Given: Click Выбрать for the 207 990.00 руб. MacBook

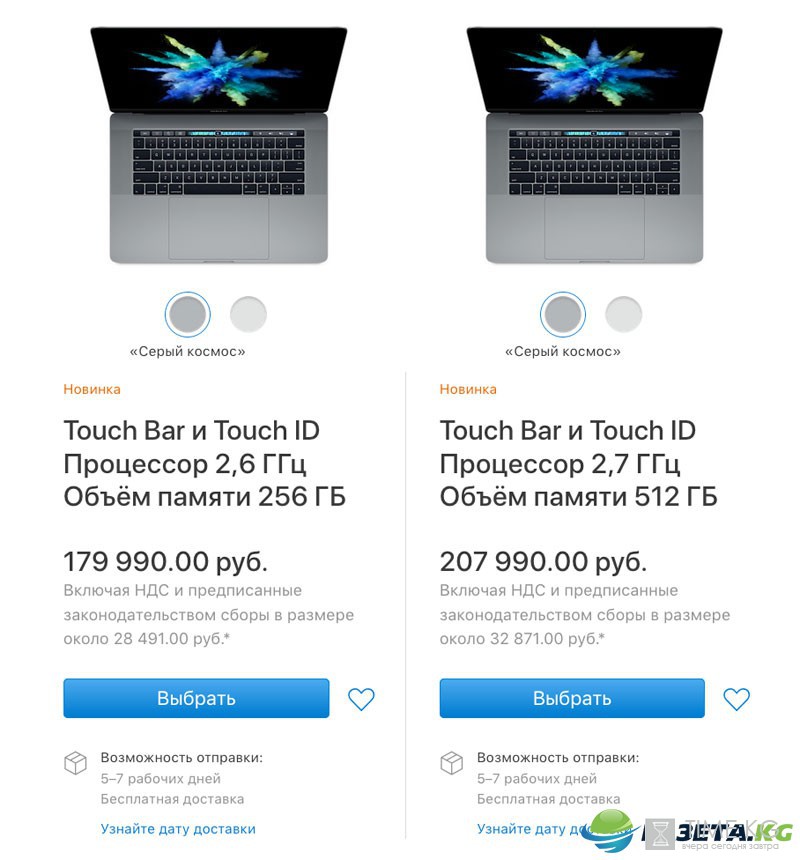Looking at the screenshot, I should pos(572,698).
